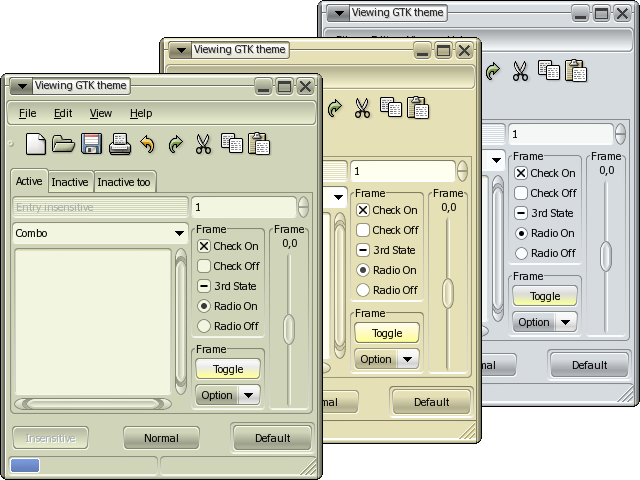Open the Help menu
Screen dimensions: 640x480
coord(141,113)
